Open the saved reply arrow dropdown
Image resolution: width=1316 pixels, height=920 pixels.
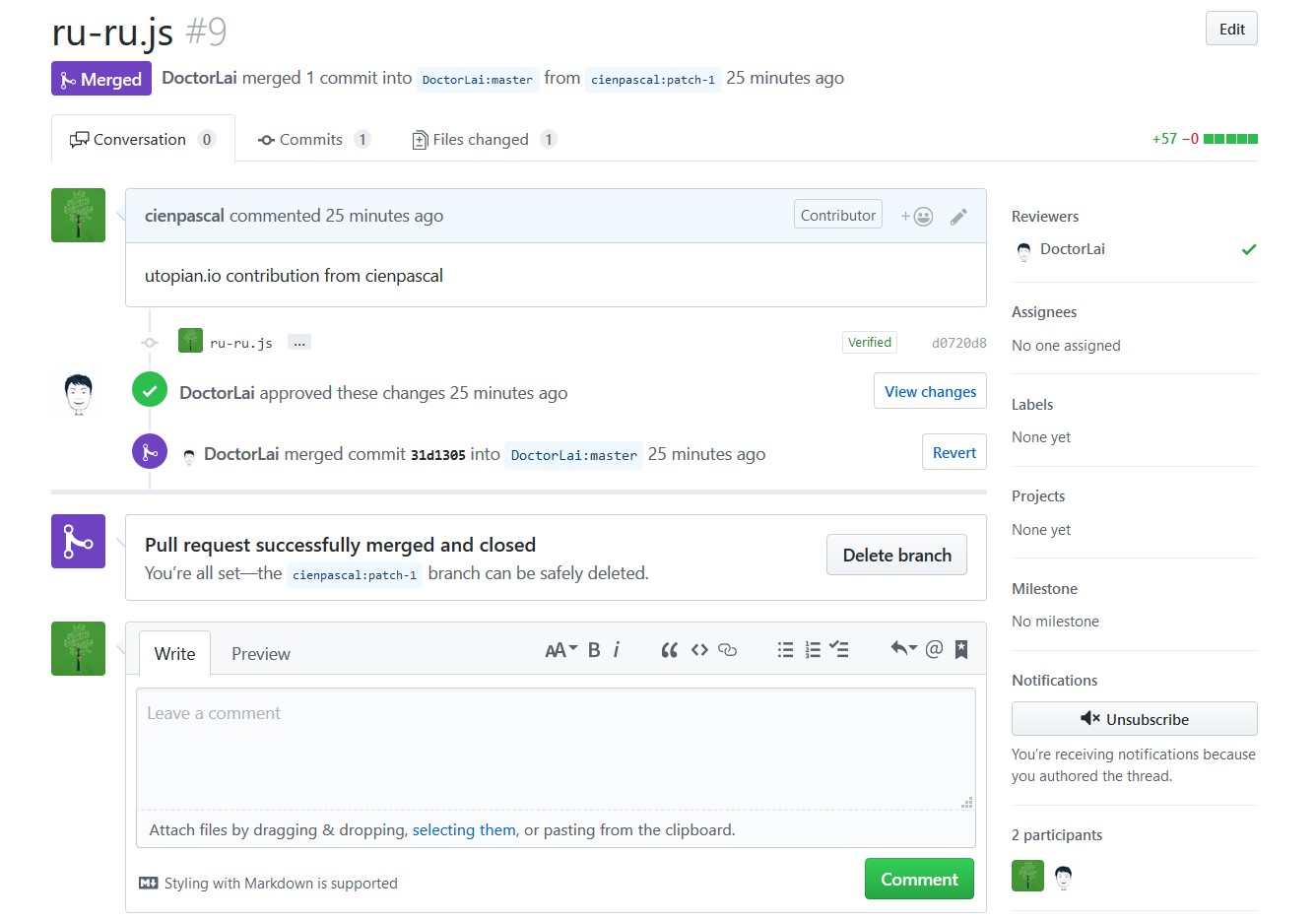(903, 648)
